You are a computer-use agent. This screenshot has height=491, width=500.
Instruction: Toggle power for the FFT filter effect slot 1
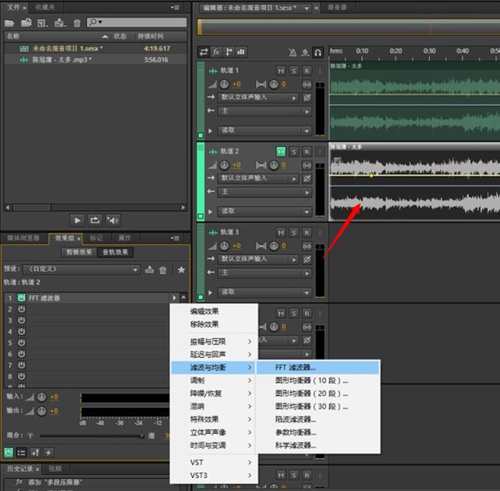21,297
